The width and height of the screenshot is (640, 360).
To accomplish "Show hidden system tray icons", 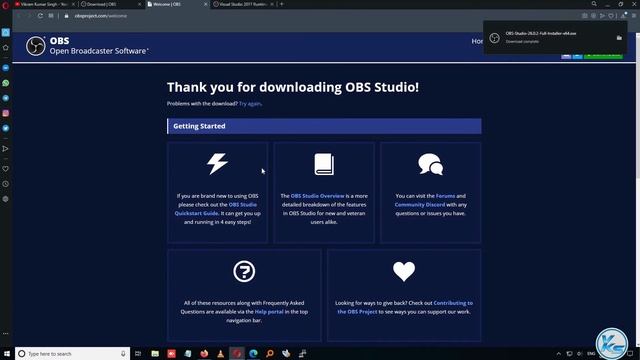I will [x=558, y=353].
